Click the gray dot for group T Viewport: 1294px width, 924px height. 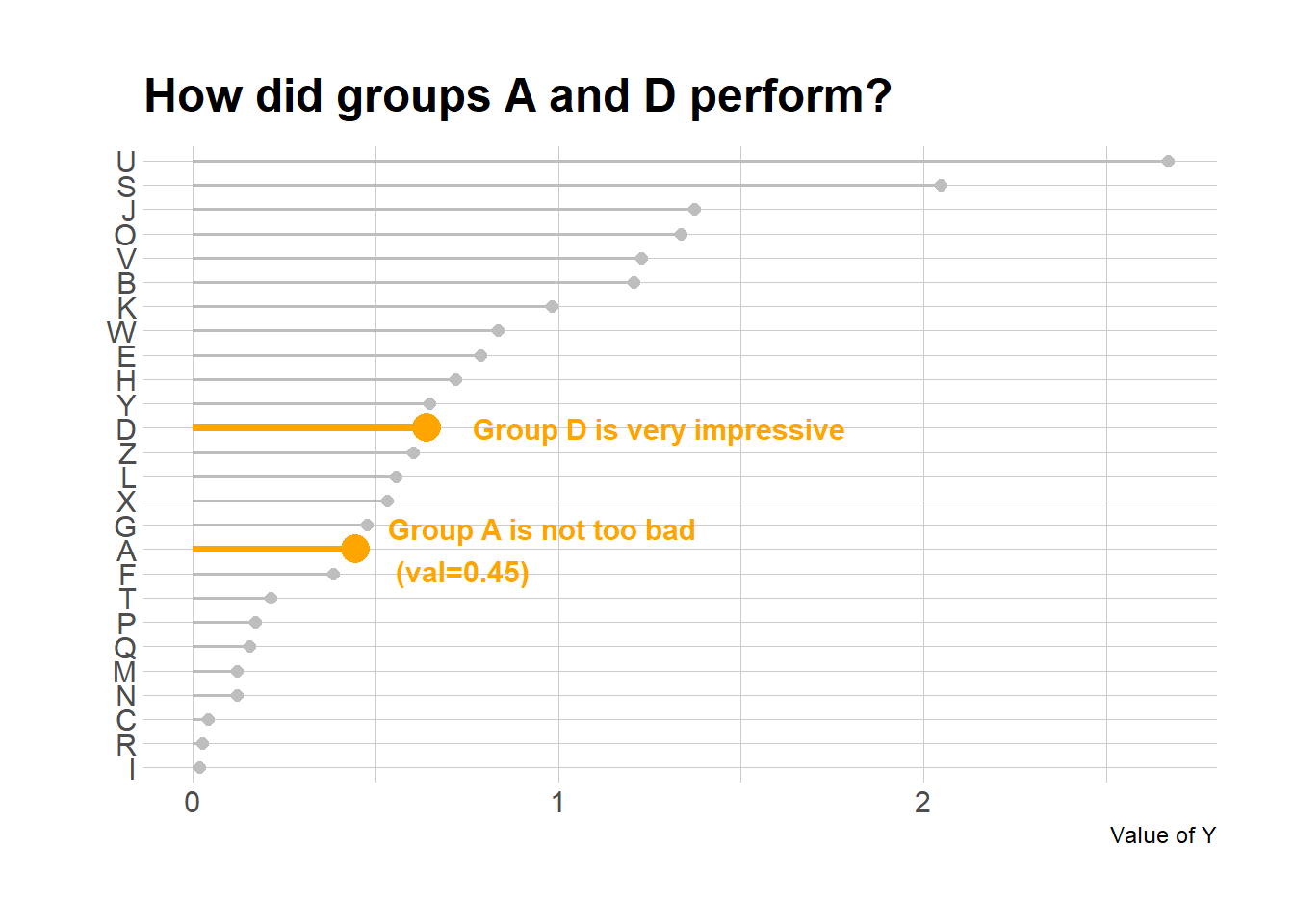click(x=271, y=598)
